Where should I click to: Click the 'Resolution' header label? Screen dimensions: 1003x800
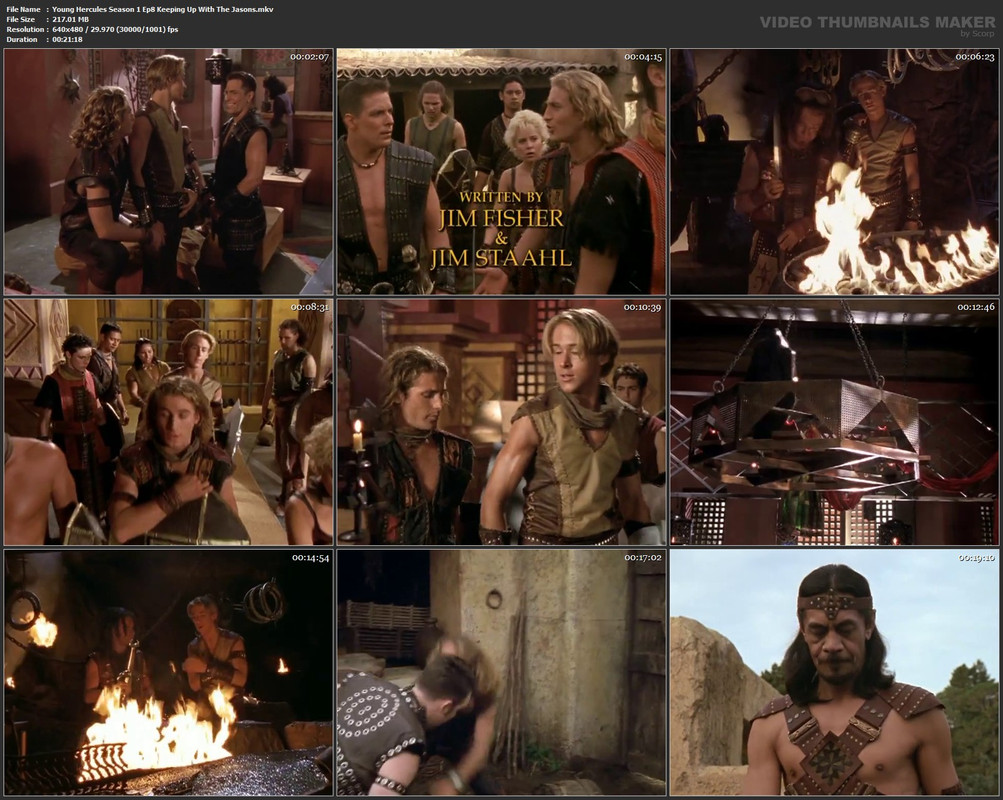tap(25, 29)
